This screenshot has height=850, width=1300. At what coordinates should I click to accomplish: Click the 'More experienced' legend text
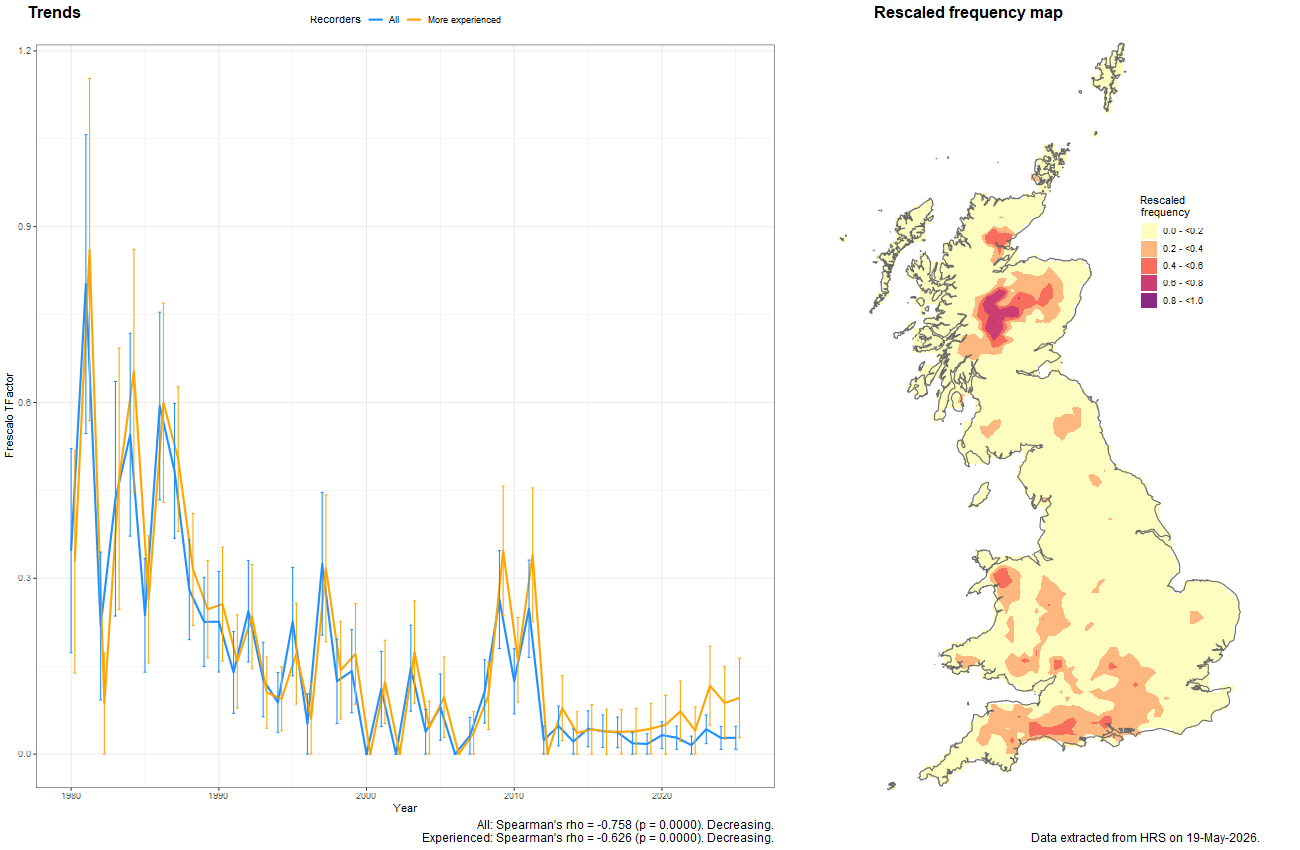coord(464,20)
